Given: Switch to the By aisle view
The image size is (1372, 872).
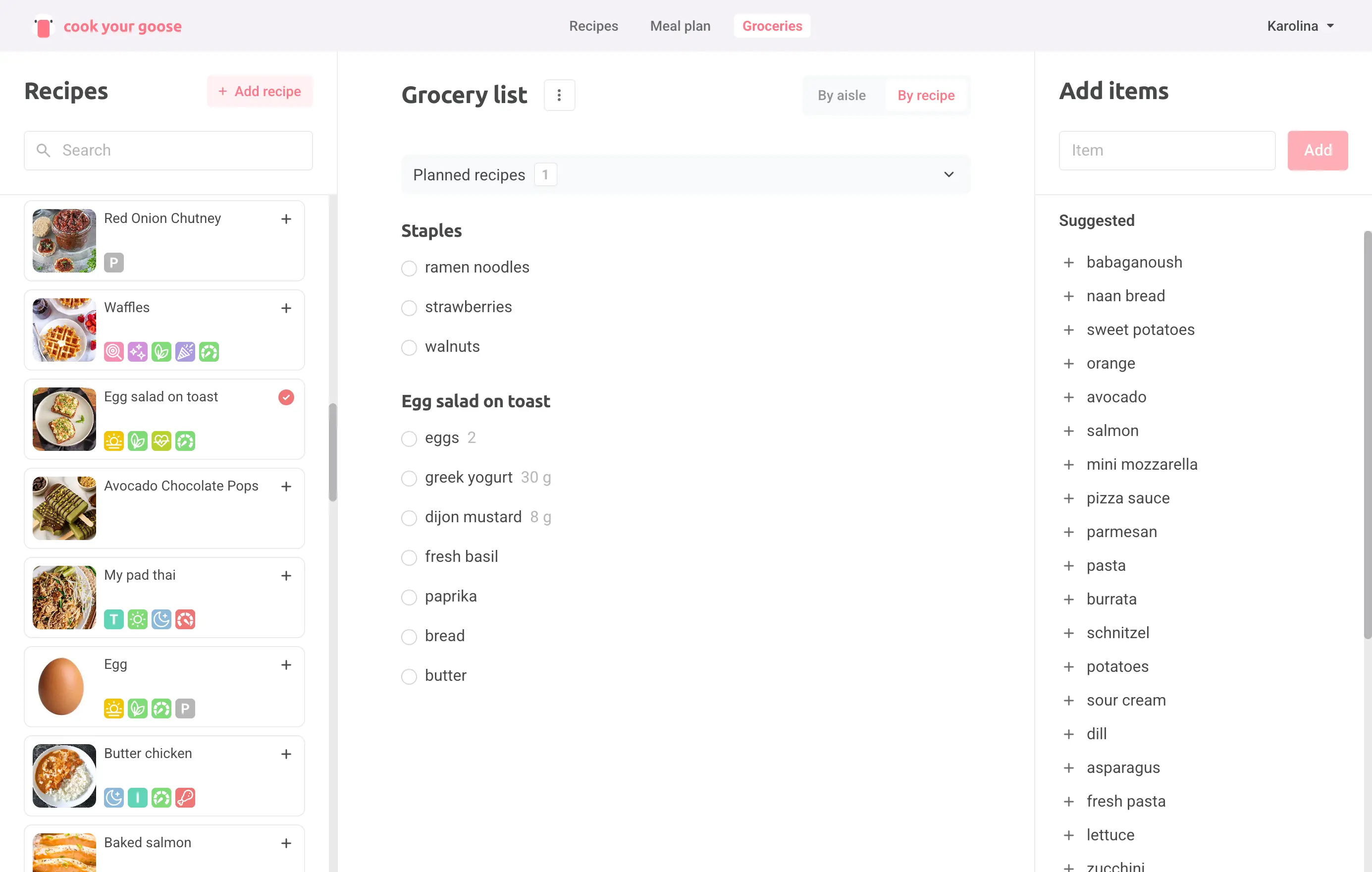Looking at the screenshot, I should pos(841,95).
